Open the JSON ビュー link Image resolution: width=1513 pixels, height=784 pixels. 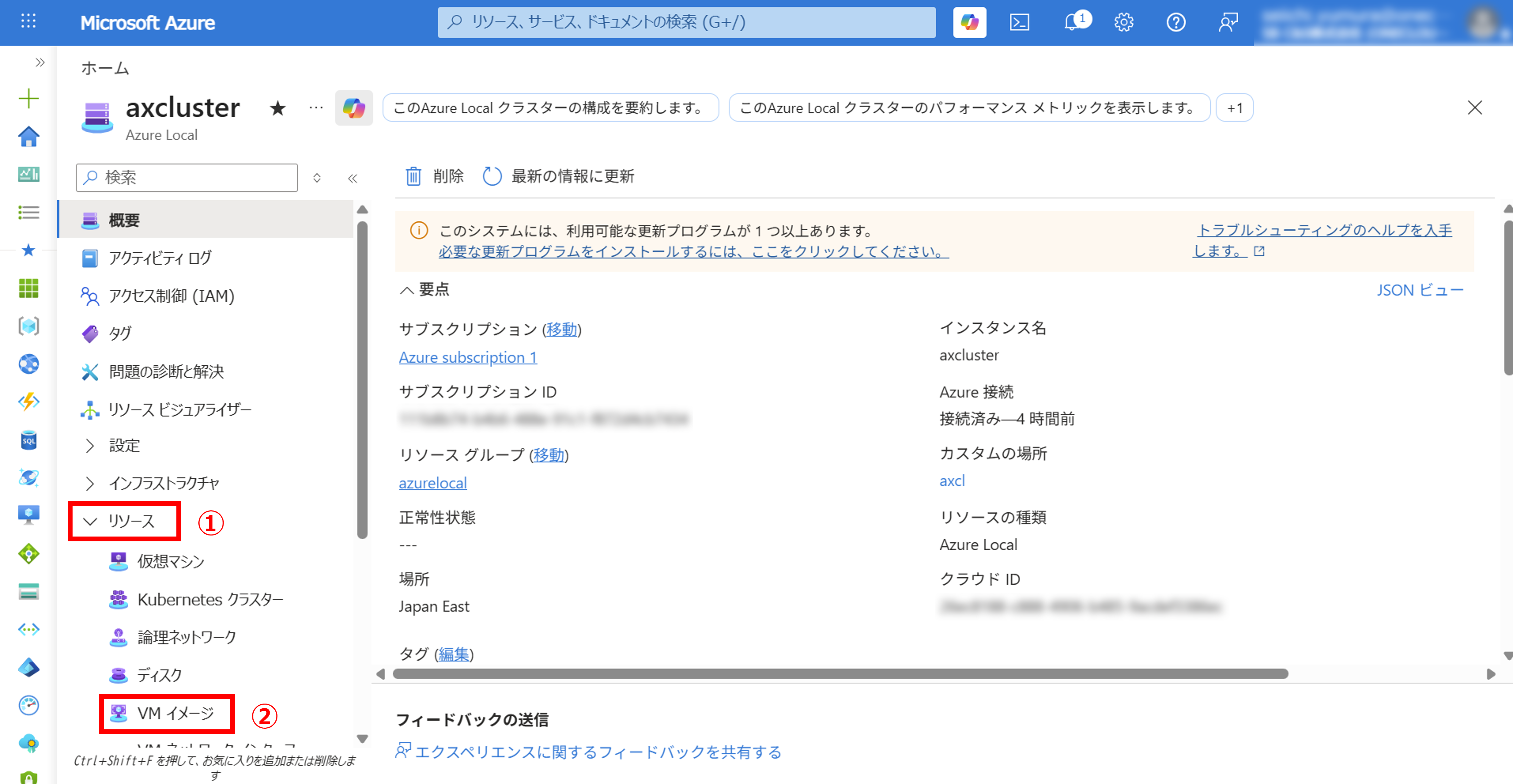click(x=1419, y=290)
